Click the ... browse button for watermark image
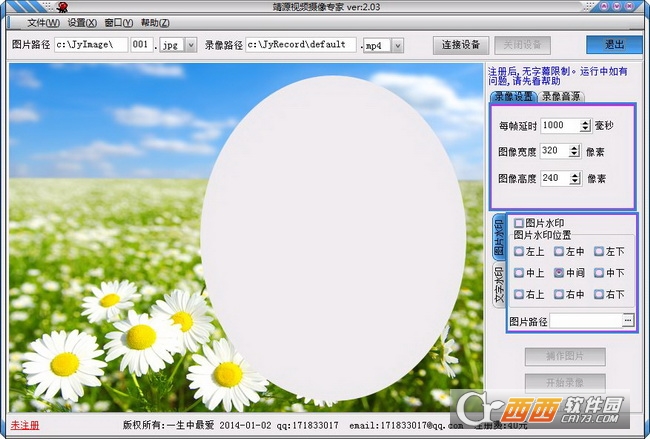 tap(628, 320)
